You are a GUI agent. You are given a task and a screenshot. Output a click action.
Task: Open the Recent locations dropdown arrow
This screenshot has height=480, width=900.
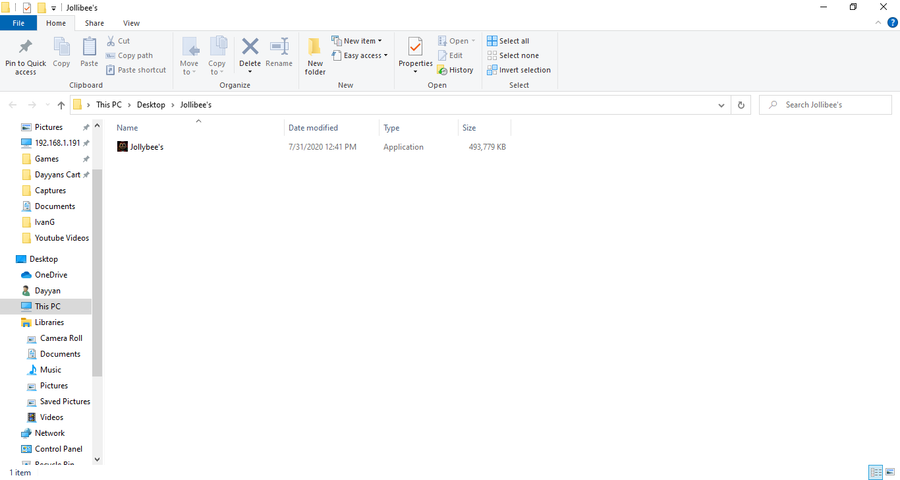pos(47,105)
